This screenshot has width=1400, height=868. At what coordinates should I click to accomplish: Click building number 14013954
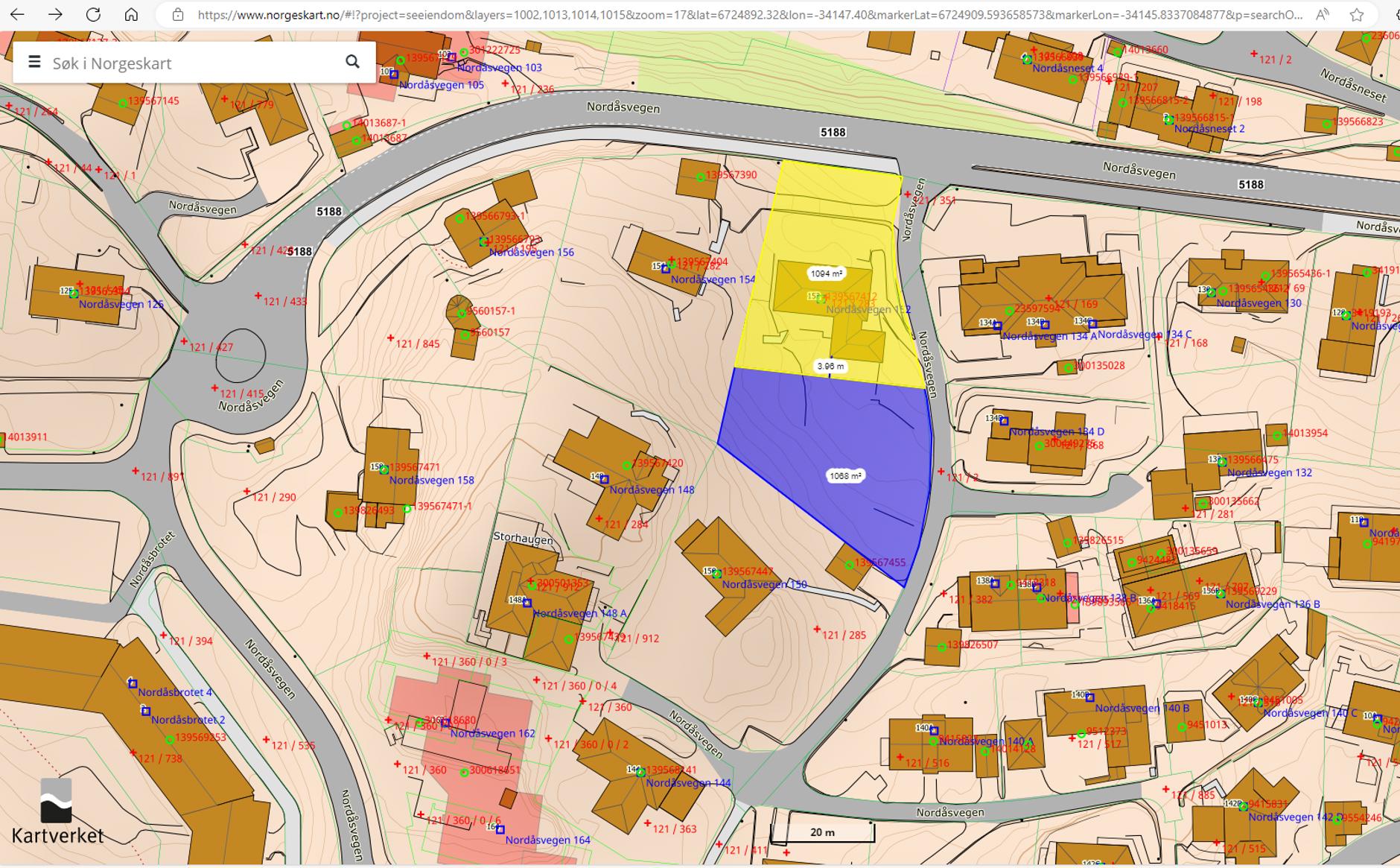coord(1305,433)
